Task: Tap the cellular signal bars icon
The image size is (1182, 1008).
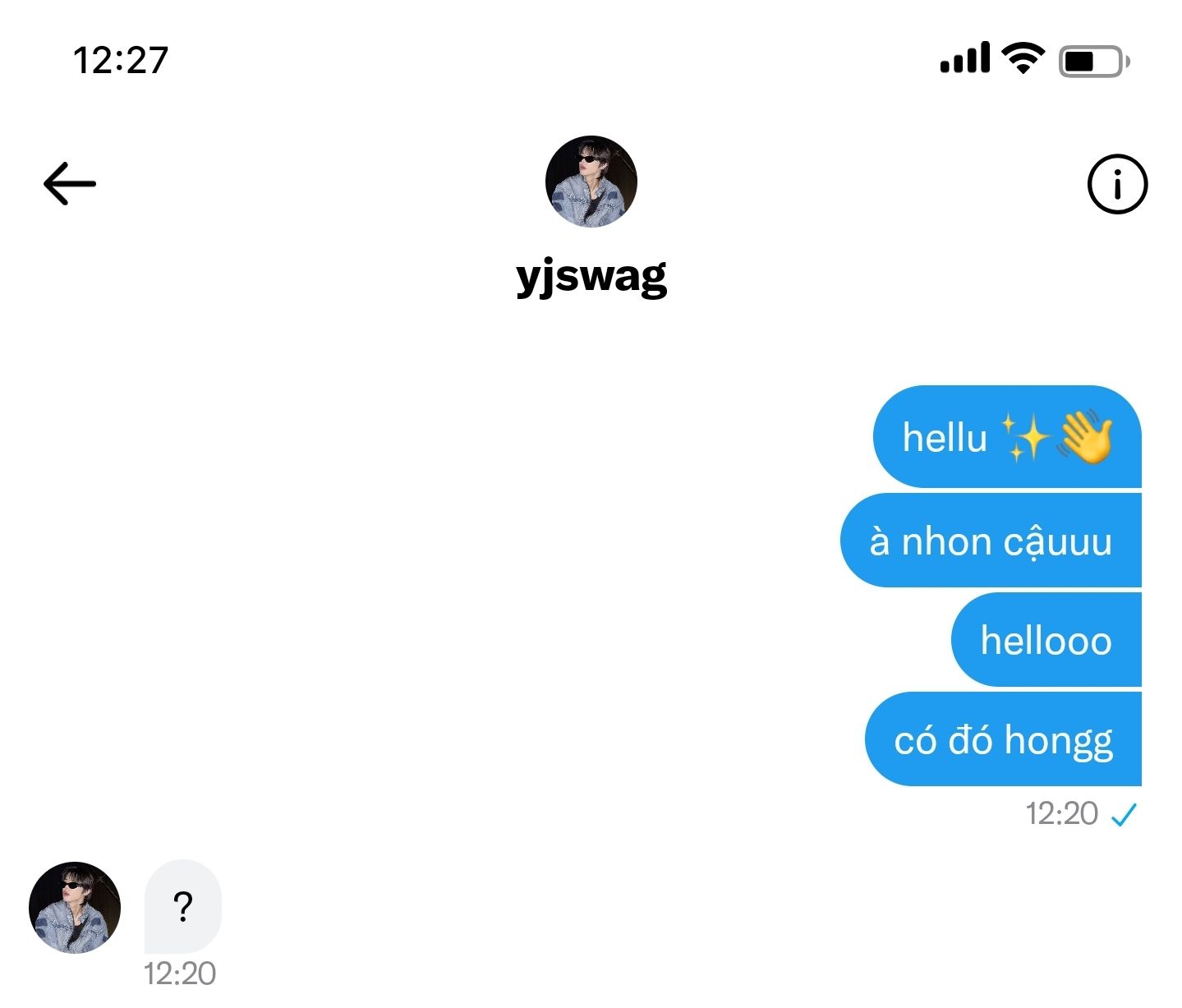Action: tap(964, 59)
